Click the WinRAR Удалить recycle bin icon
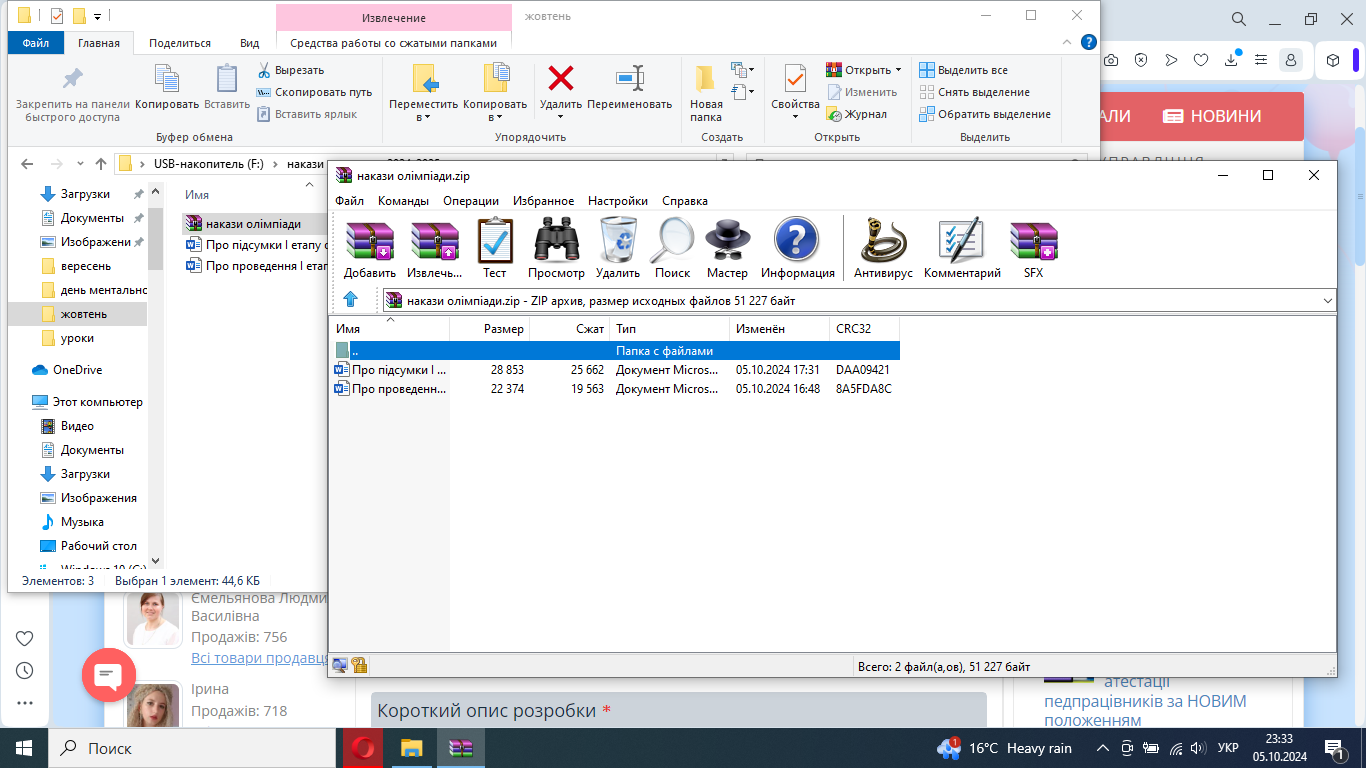Screen dimensions: 1366x768 pyautogui.click(x=618, y=248)
